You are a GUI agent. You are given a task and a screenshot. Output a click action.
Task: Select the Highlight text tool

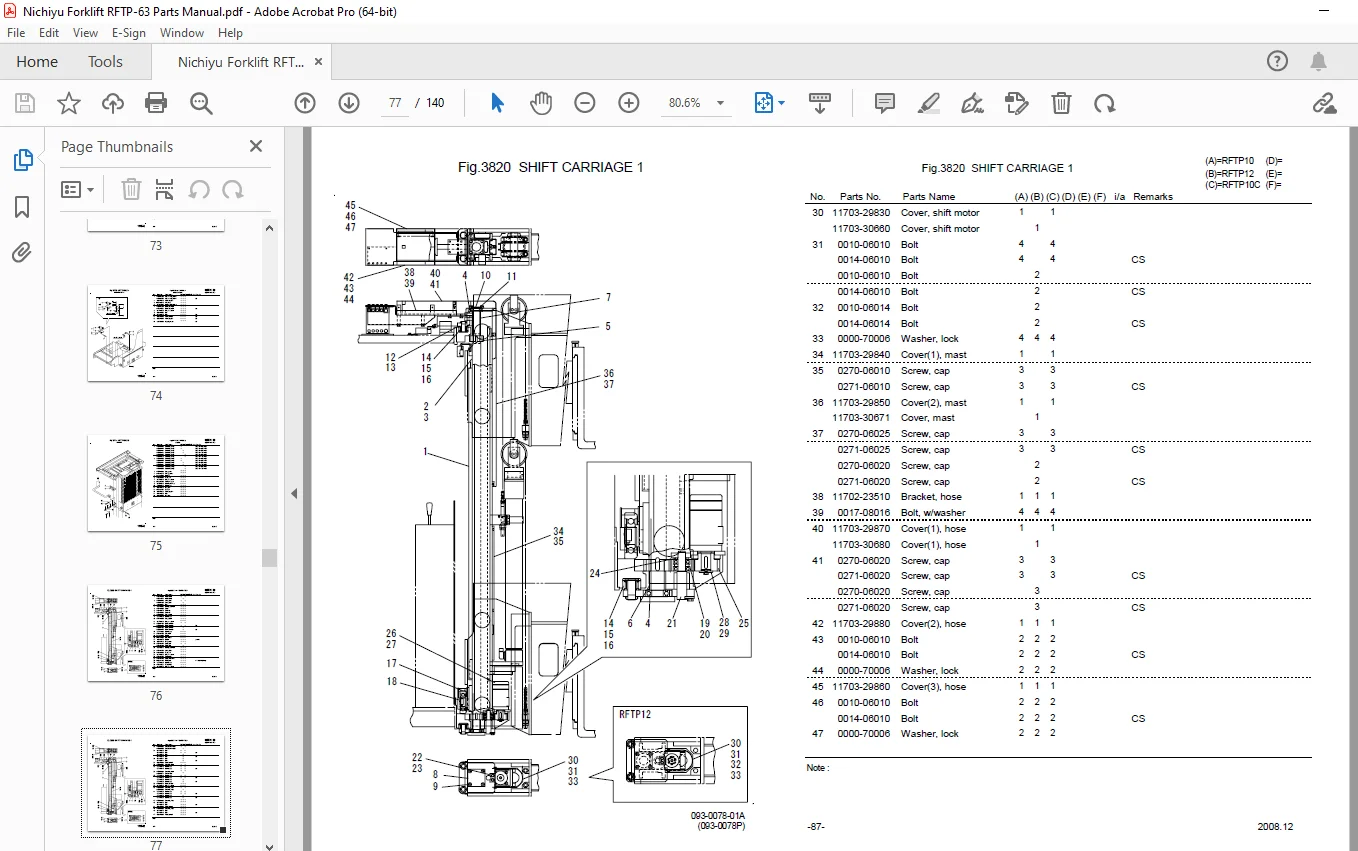929,103
